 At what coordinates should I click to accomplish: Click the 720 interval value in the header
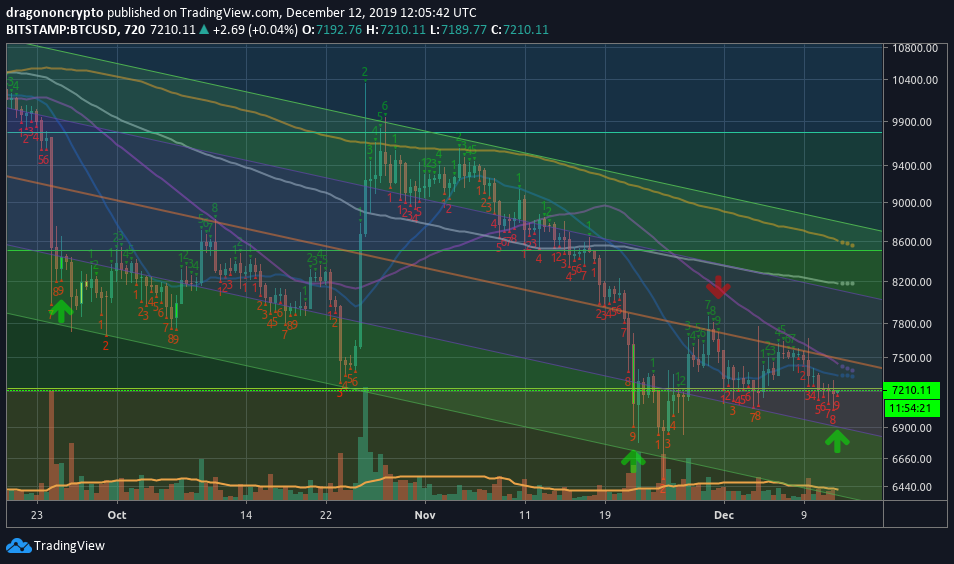coord(134,30)
